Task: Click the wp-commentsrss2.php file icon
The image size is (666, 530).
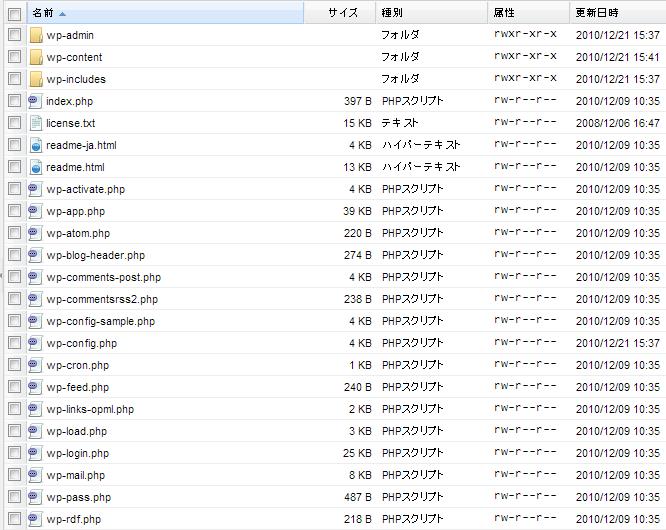Action: (x=35, y=299)
